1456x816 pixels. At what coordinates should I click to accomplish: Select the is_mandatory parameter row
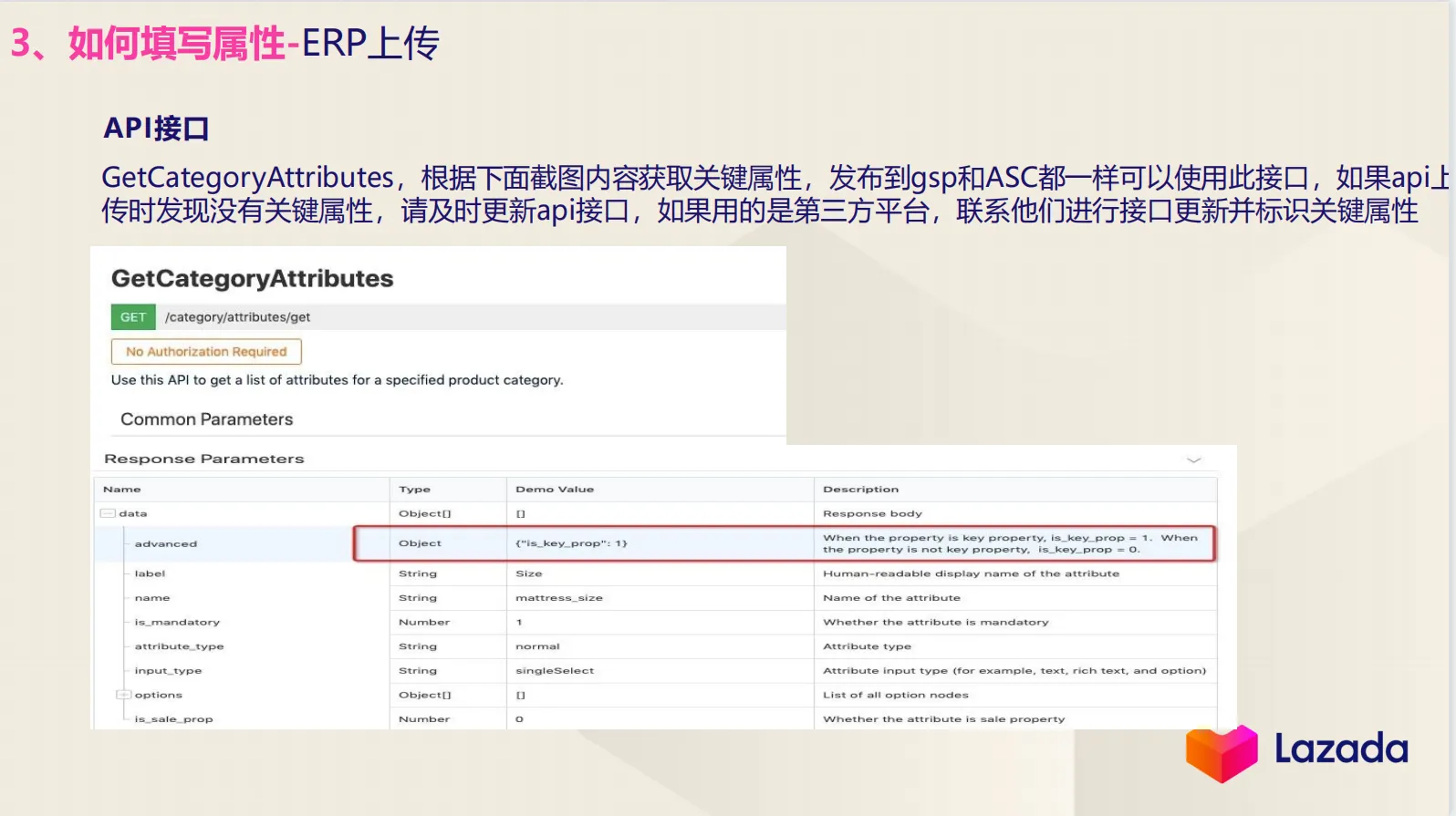point(656,622)
